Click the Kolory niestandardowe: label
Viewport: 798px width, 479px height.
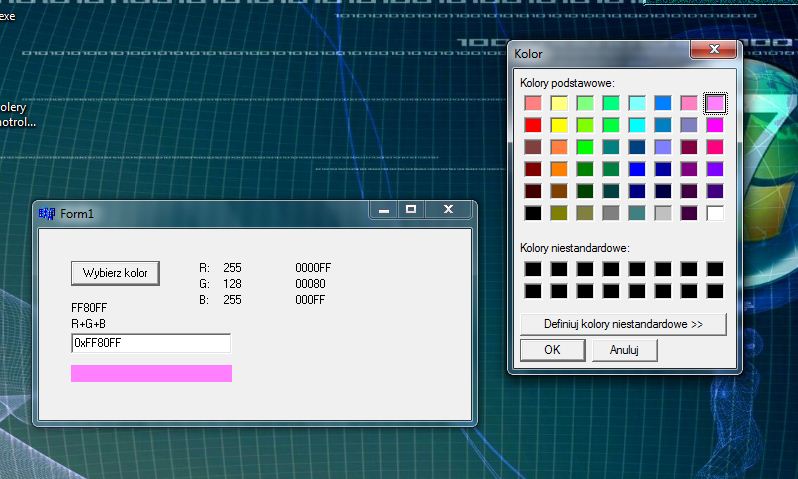coord(575,248)
